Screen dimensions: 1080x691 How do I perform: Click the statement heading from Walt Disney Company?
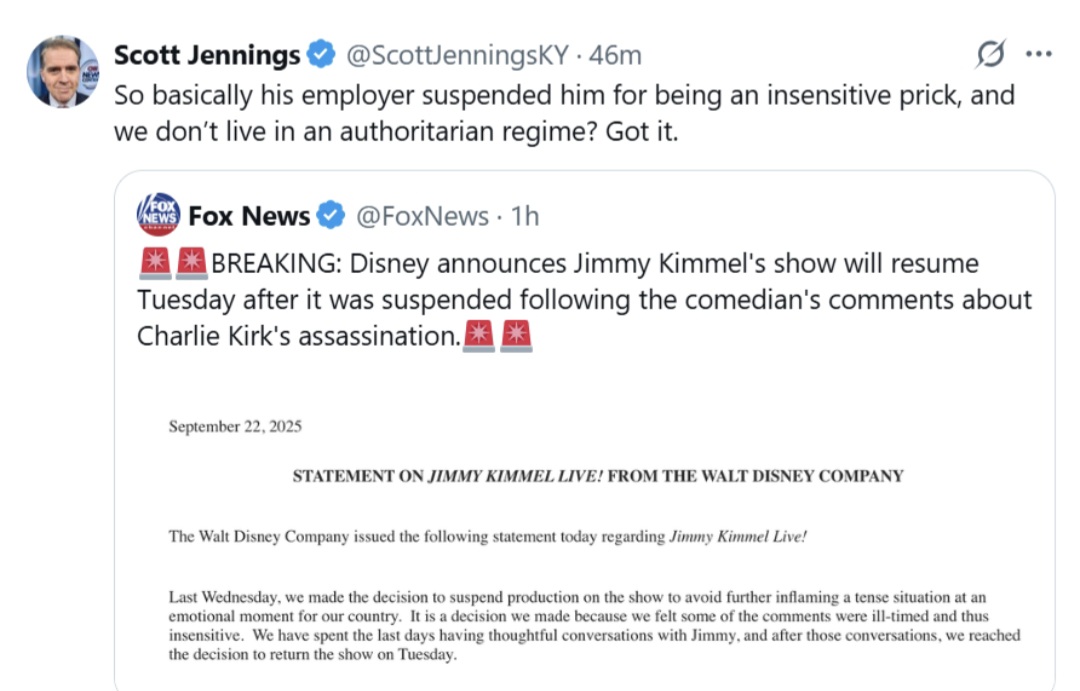pos(597,476)
